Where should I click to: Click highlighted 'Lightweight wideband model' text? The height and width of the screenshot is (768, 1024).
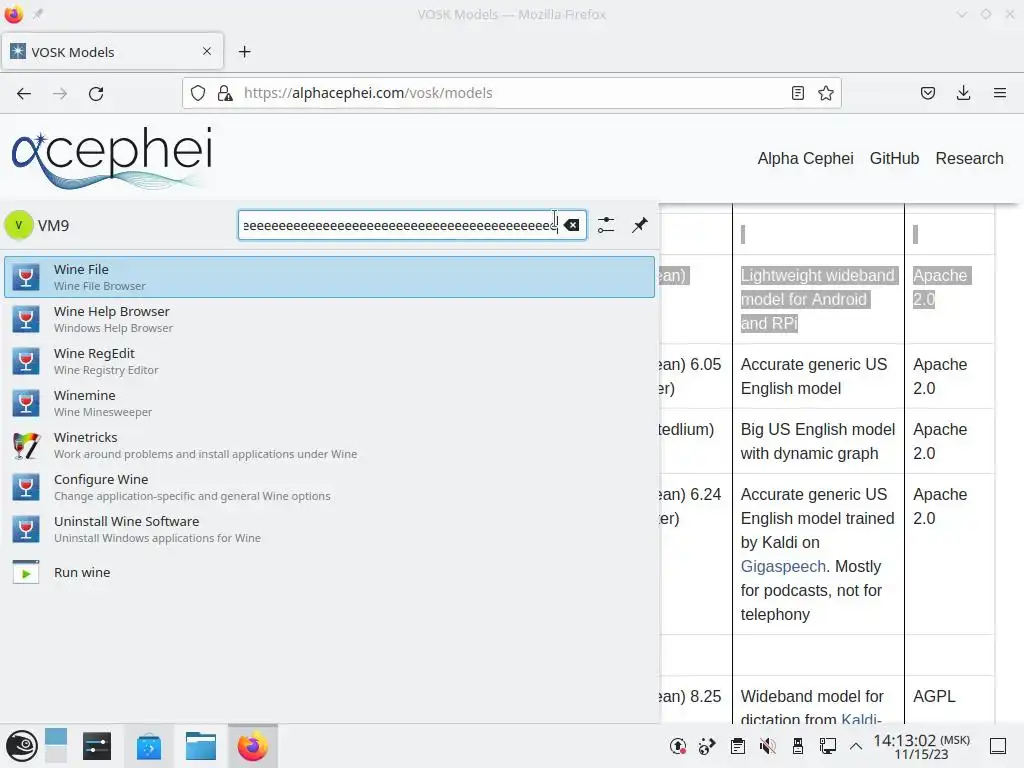[818, 299]
